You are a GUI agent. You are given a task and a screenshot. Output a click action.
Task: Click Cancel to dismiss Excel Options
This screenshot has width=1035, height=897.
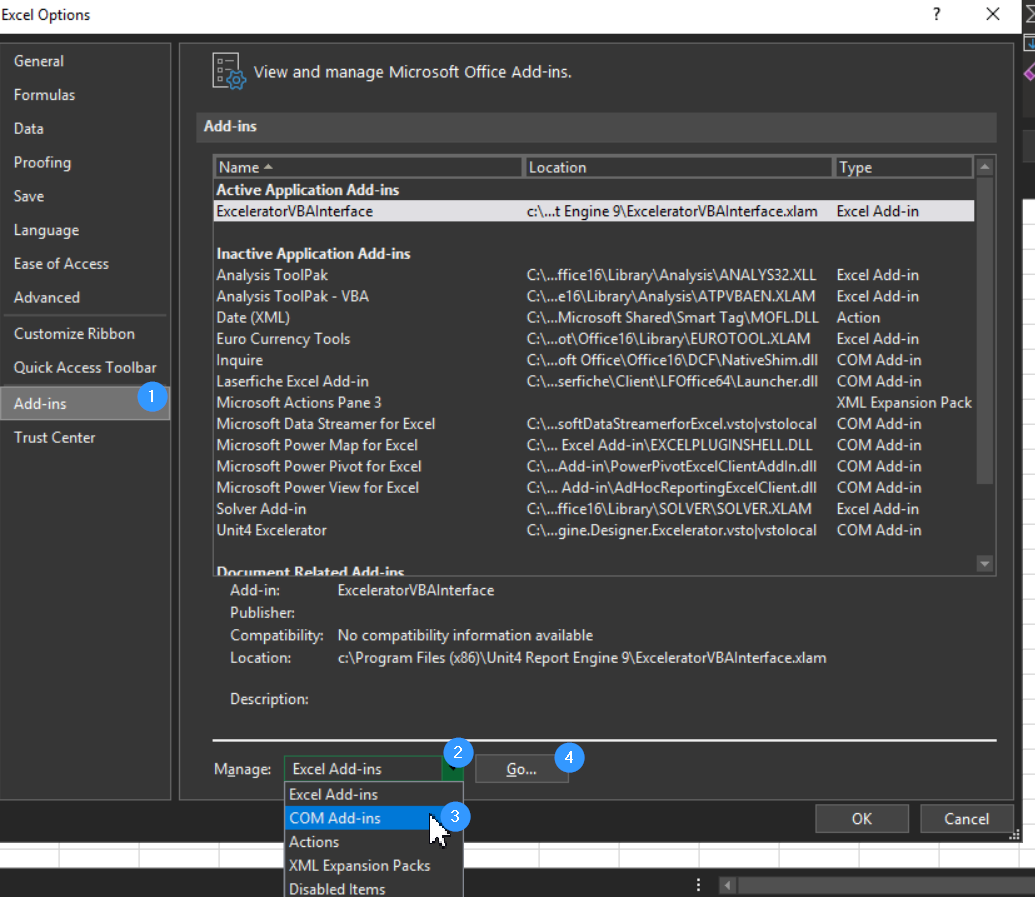pyautogui.click(x=966, y=819)
